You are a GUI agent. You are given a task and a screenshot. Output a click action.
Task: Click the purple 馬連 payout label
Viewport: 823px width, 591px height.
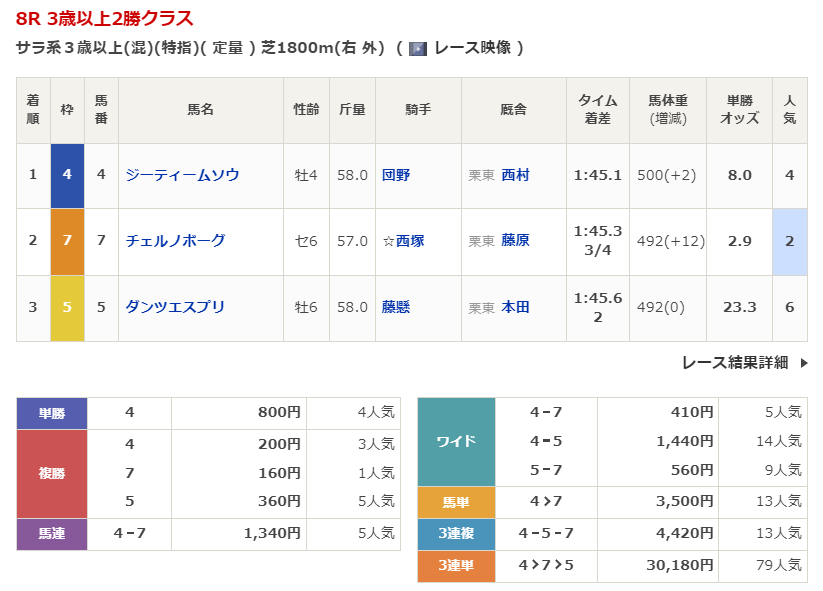(52, 534)
